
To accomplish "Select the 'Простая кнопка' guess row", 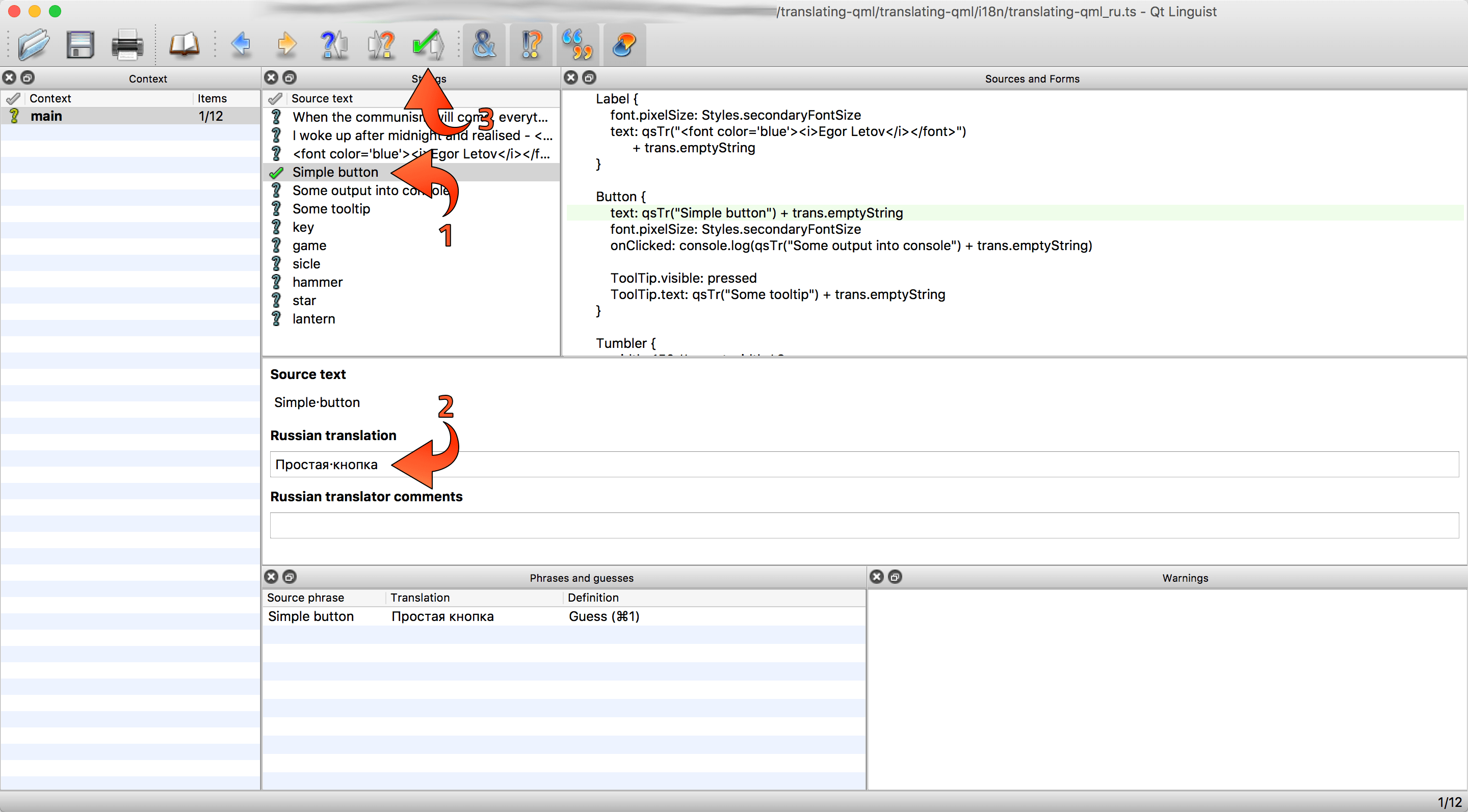I will pos(443,616).
